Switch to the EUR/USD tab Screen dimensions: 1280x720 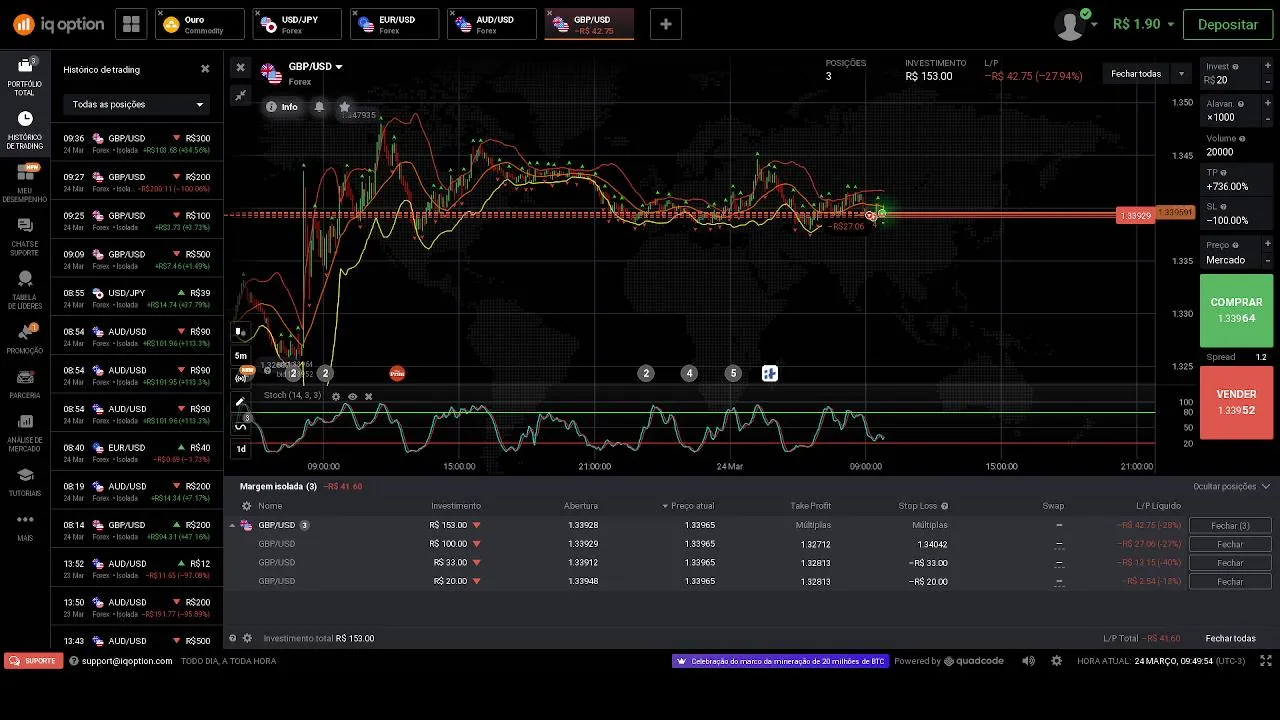(394, 24)
